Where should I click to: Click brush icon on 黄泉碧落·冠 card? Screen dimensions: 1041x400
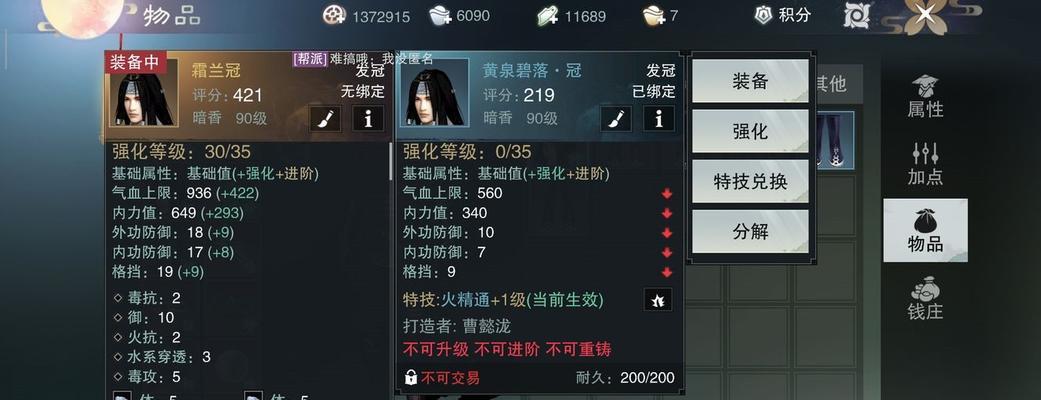coord(617,119)
